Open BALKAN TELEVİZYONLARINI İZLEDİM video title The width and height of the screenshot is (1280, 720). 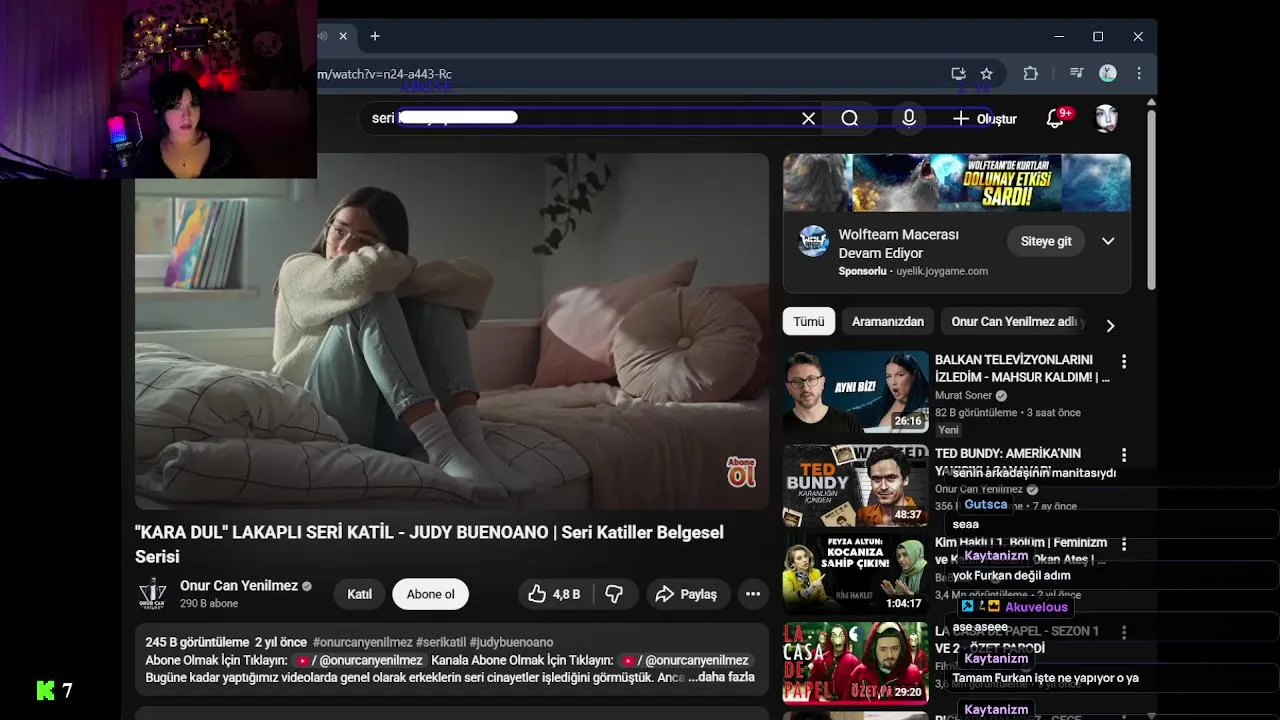coord(1022,368)
